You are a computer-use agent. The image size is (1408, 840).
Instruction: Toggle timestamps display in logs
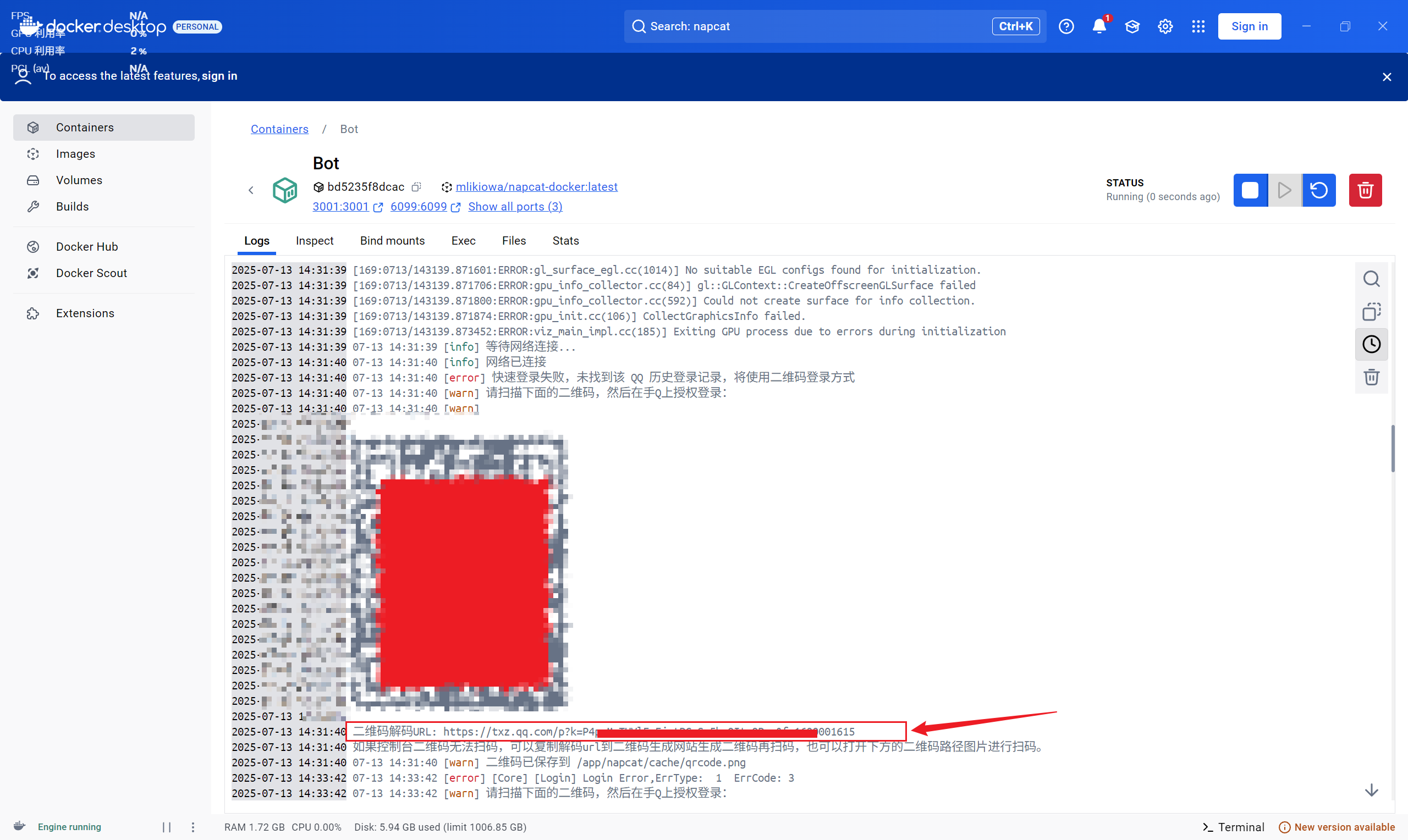1371,344
